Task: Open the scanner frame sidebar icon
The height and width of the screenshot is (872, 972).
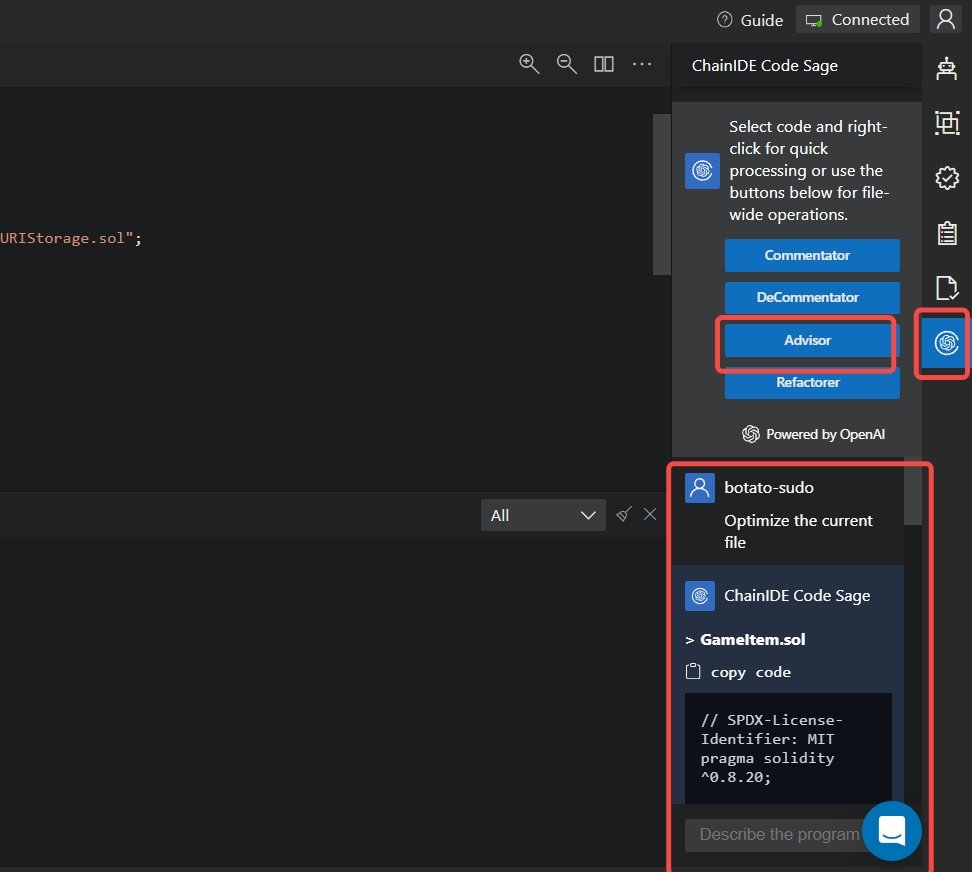Action: pos(947,123)
